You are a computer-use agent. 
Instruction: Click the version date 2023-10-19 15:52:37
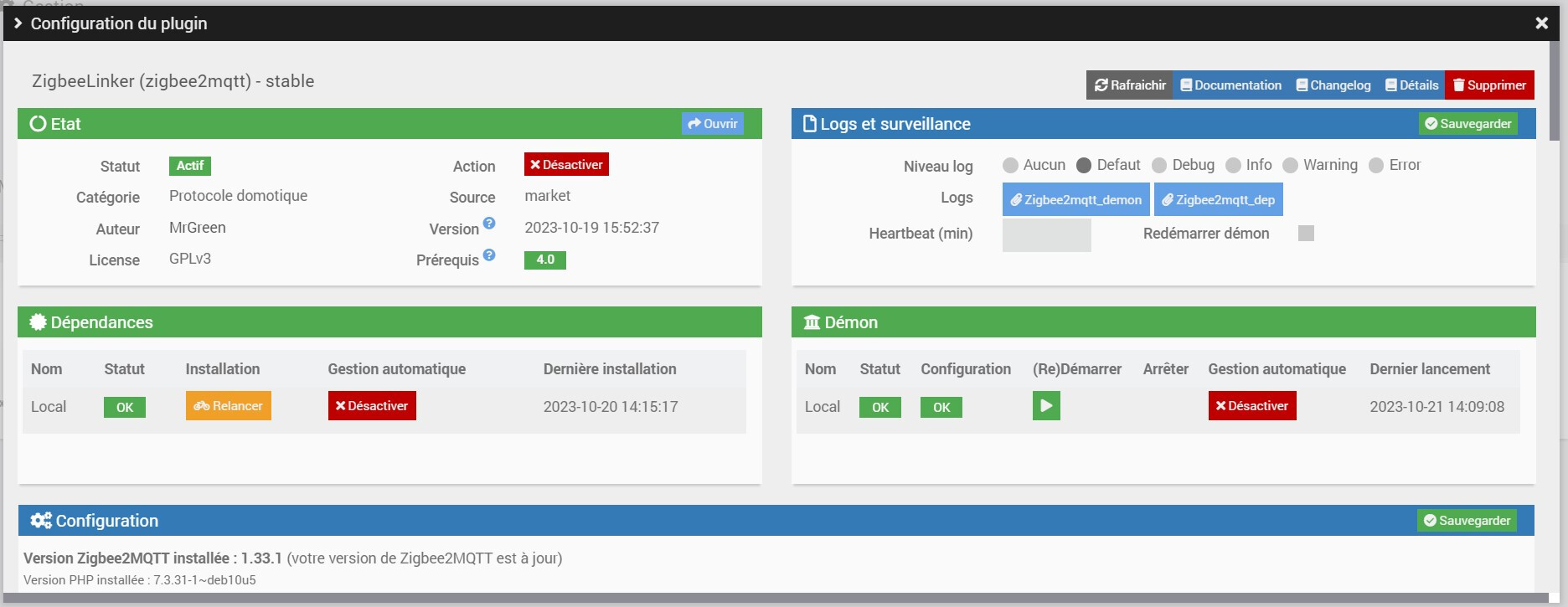point(592,228)
